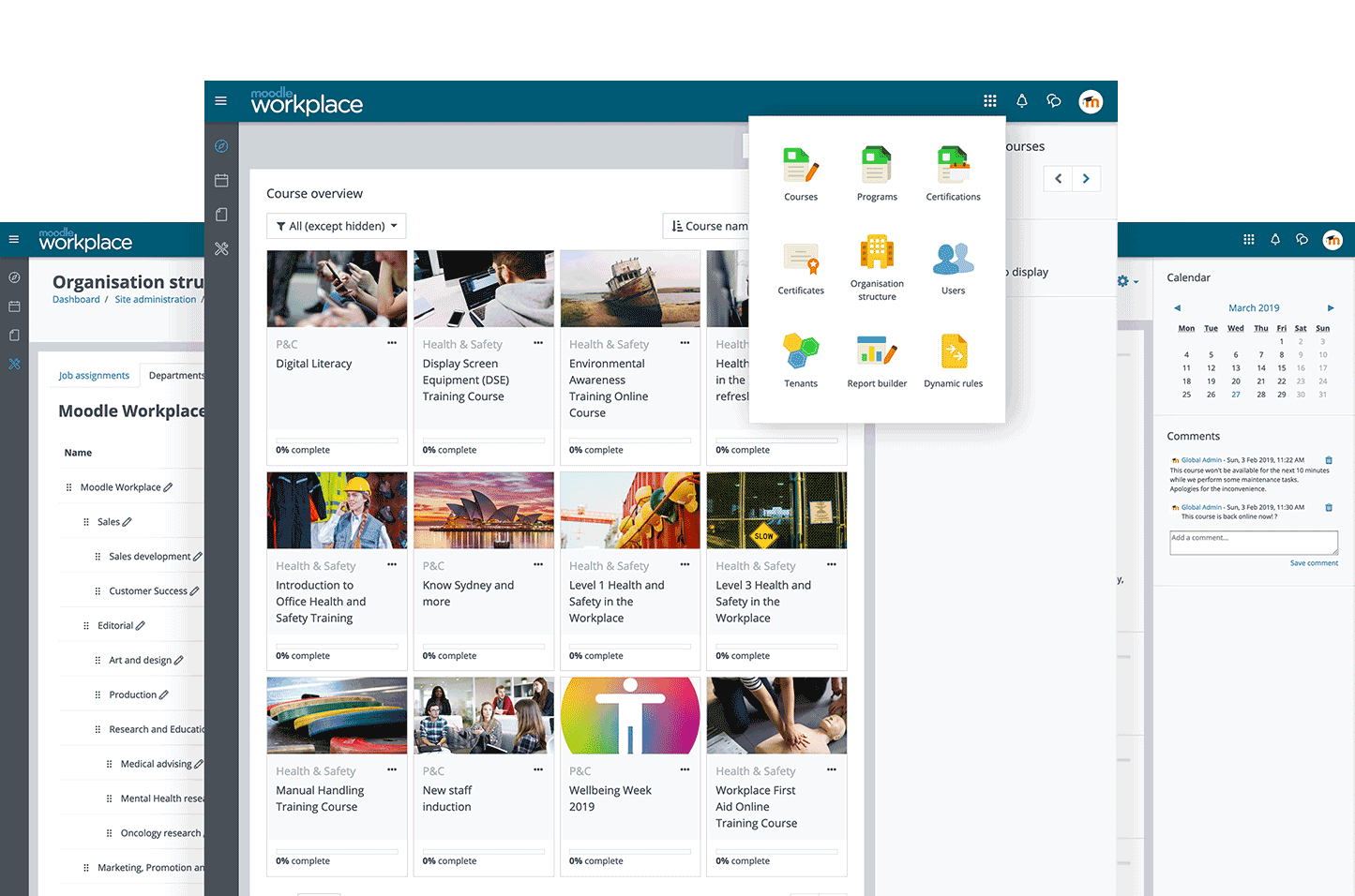Open options menu on the Digital Literacy card

(x=392, y=343)
